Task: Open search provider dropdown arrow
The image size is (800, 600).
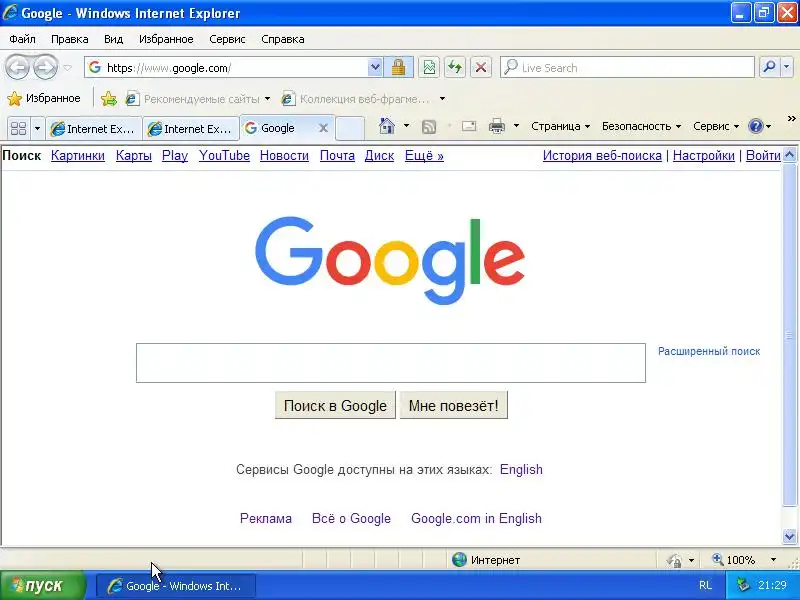Action: 786,67
